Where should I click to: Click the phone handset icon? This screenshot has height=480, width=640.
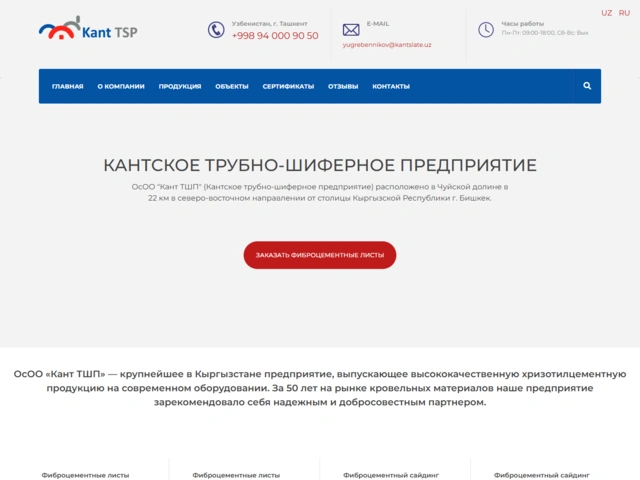[x=216, y=30]
